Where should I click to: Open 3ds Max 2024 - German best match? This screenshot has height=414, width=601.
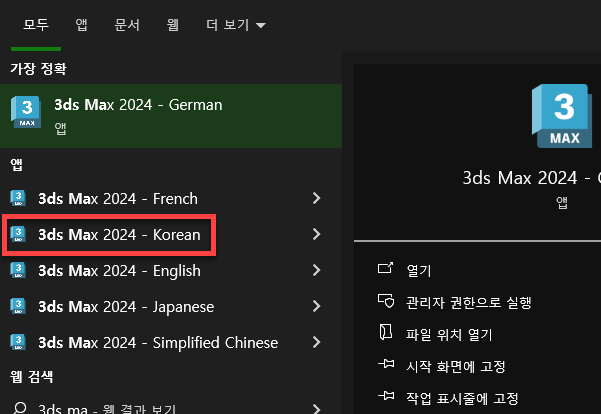[171, 116]
